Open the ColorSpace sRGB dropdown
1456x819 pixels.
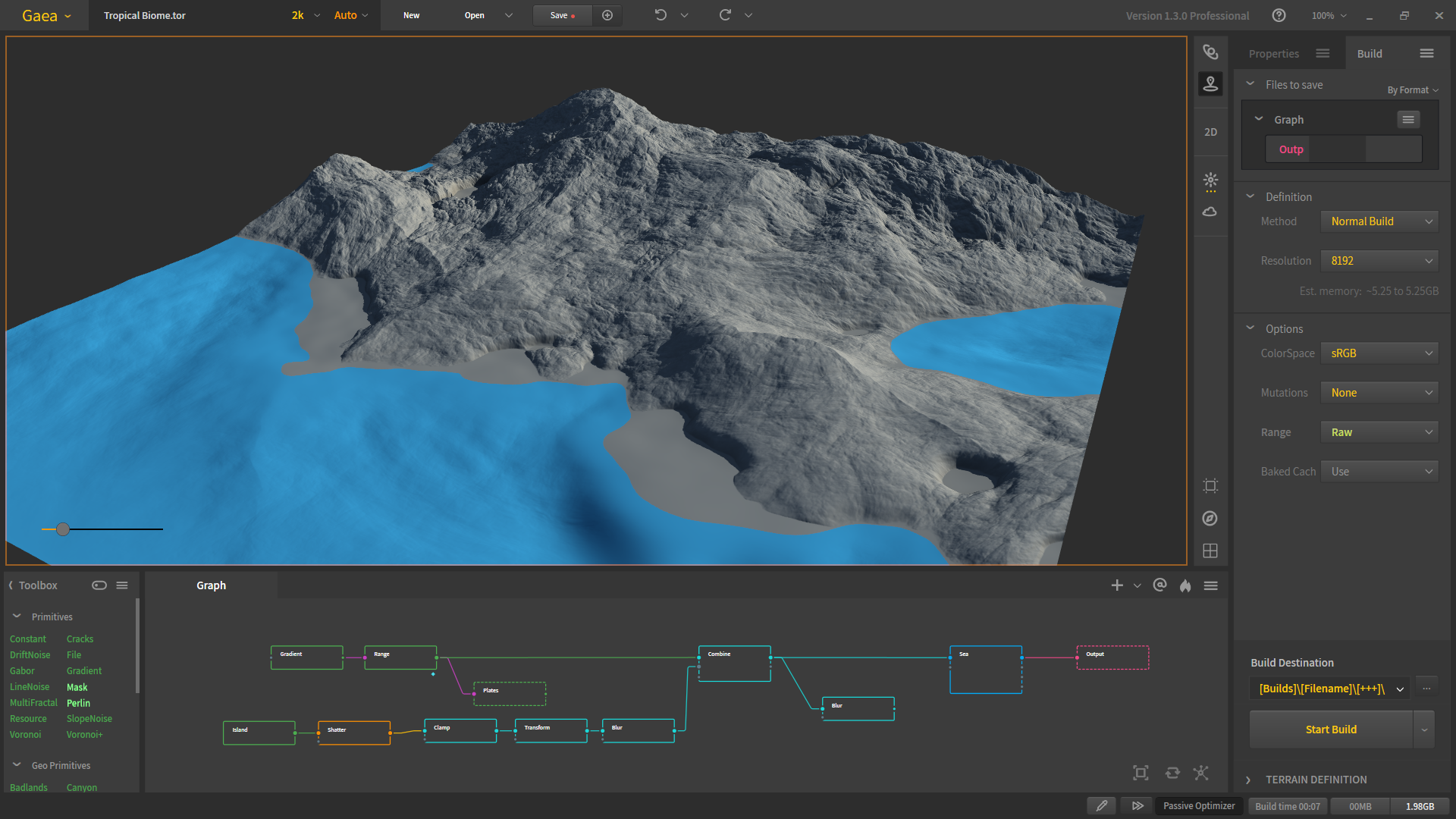(x=1379, y=353)
